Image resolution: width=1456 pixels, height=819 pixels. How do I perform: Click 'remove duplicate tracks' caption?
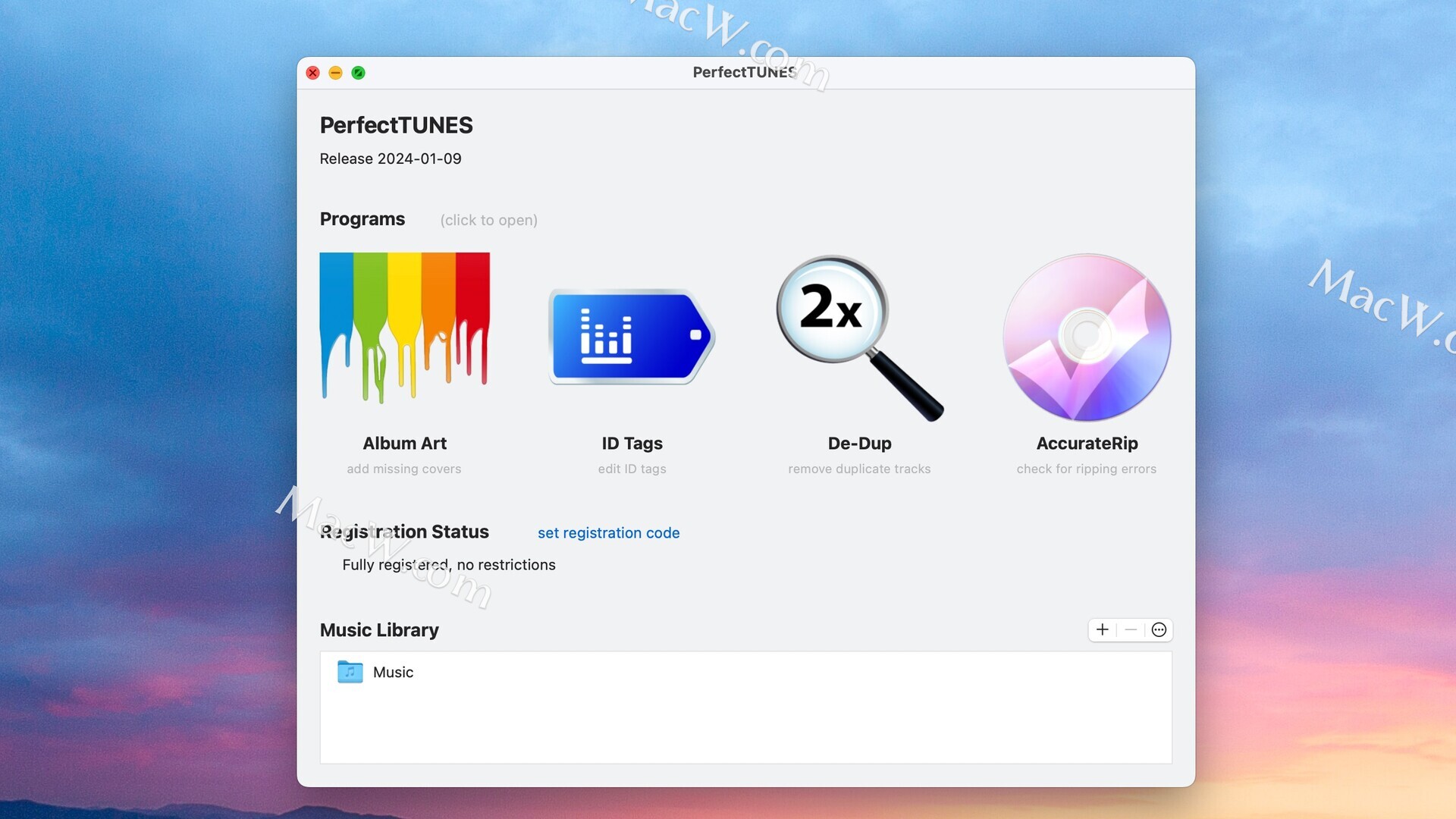pyautogui.click(x=859, y=469)
